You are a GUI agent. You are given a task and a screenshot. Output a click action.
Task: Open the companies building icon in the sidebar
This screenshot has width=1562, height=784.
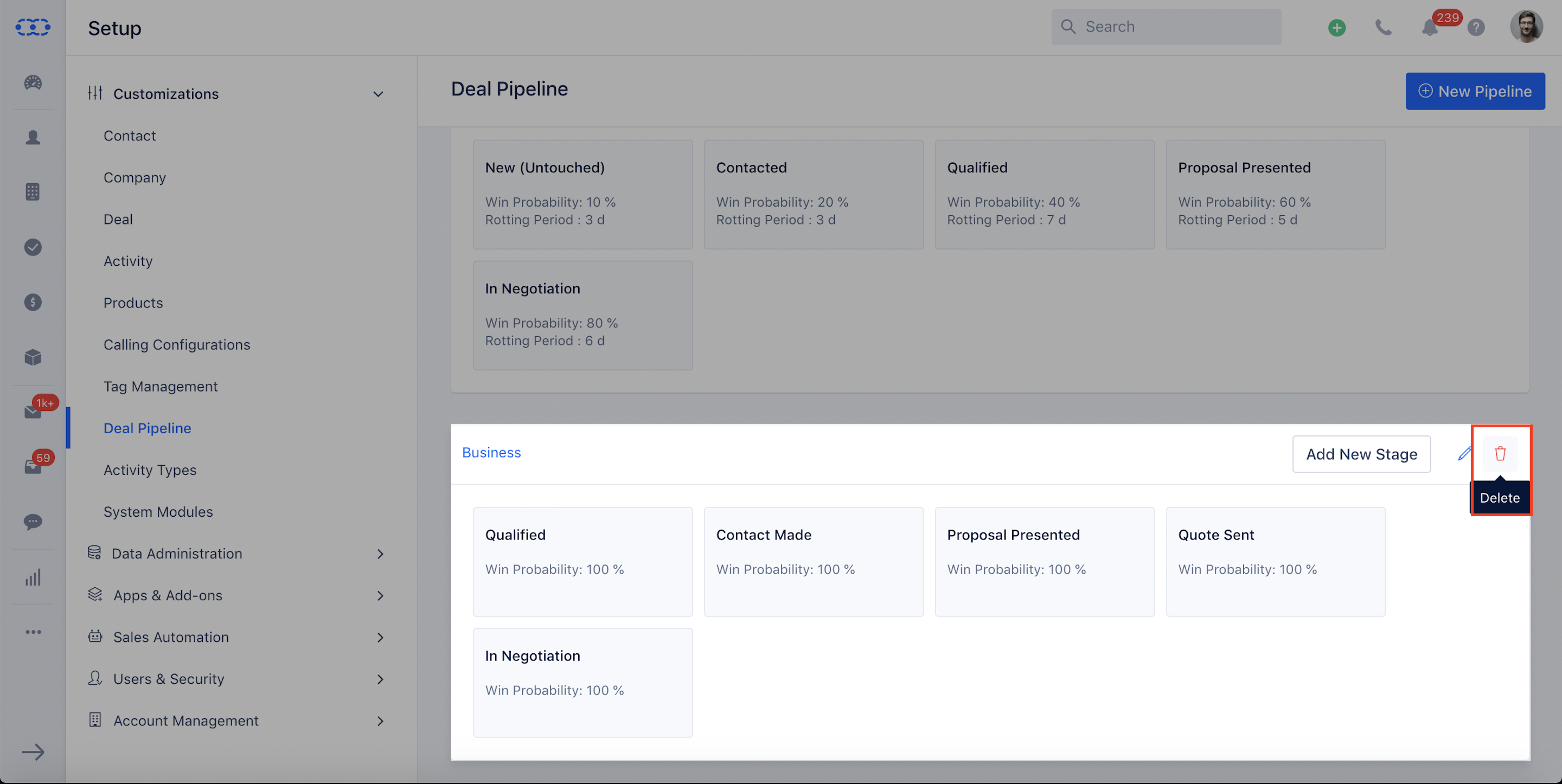tap(33, 192)
